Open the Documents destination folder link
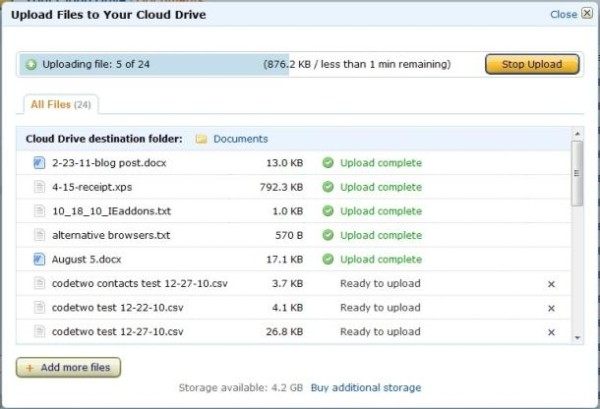Viewport: 600px width, 409px height. (x=240, y=139)
